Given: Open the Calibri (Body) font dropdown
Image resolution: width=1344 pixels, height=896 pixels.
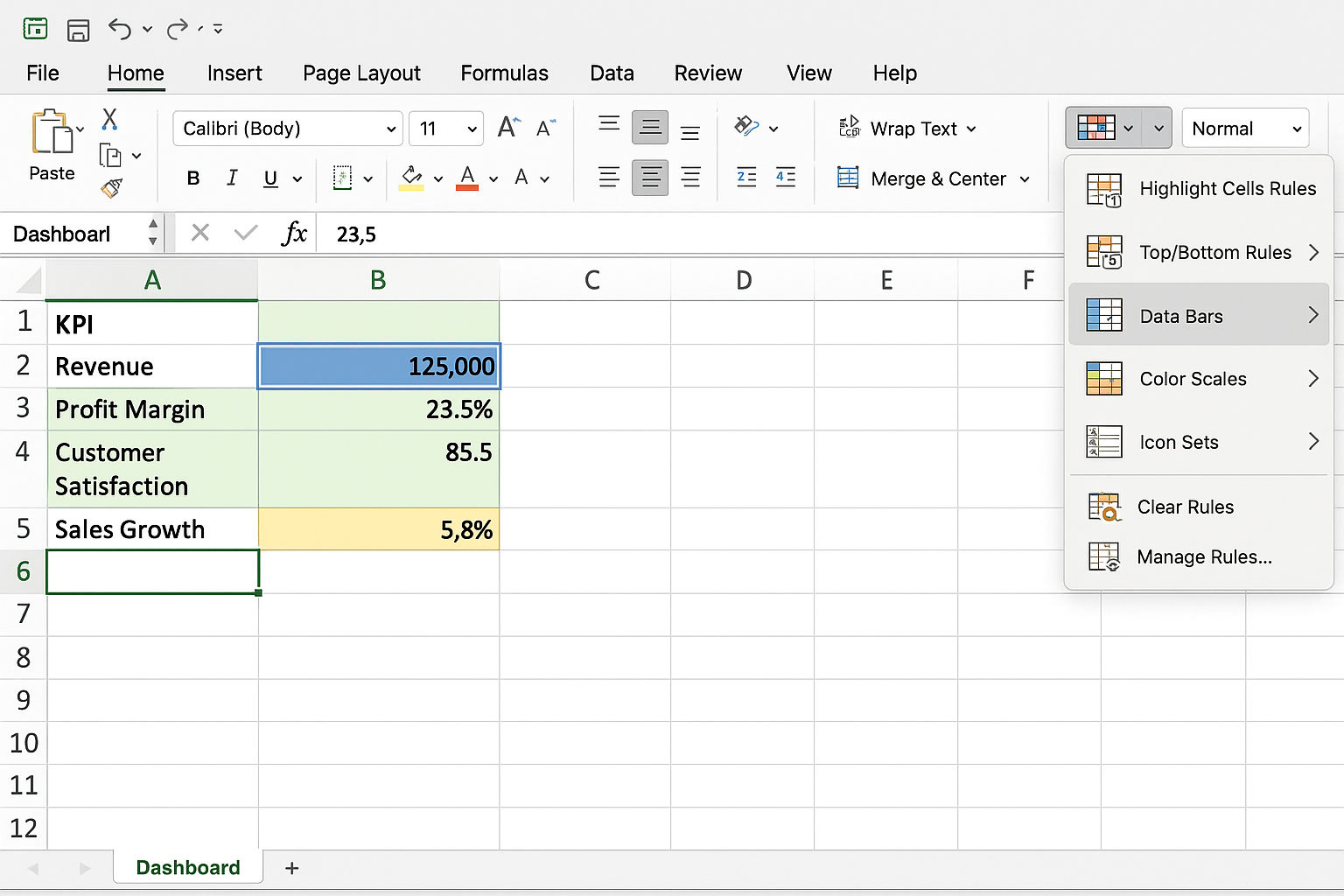Looking at the screenshot, I should click(288, 129).
